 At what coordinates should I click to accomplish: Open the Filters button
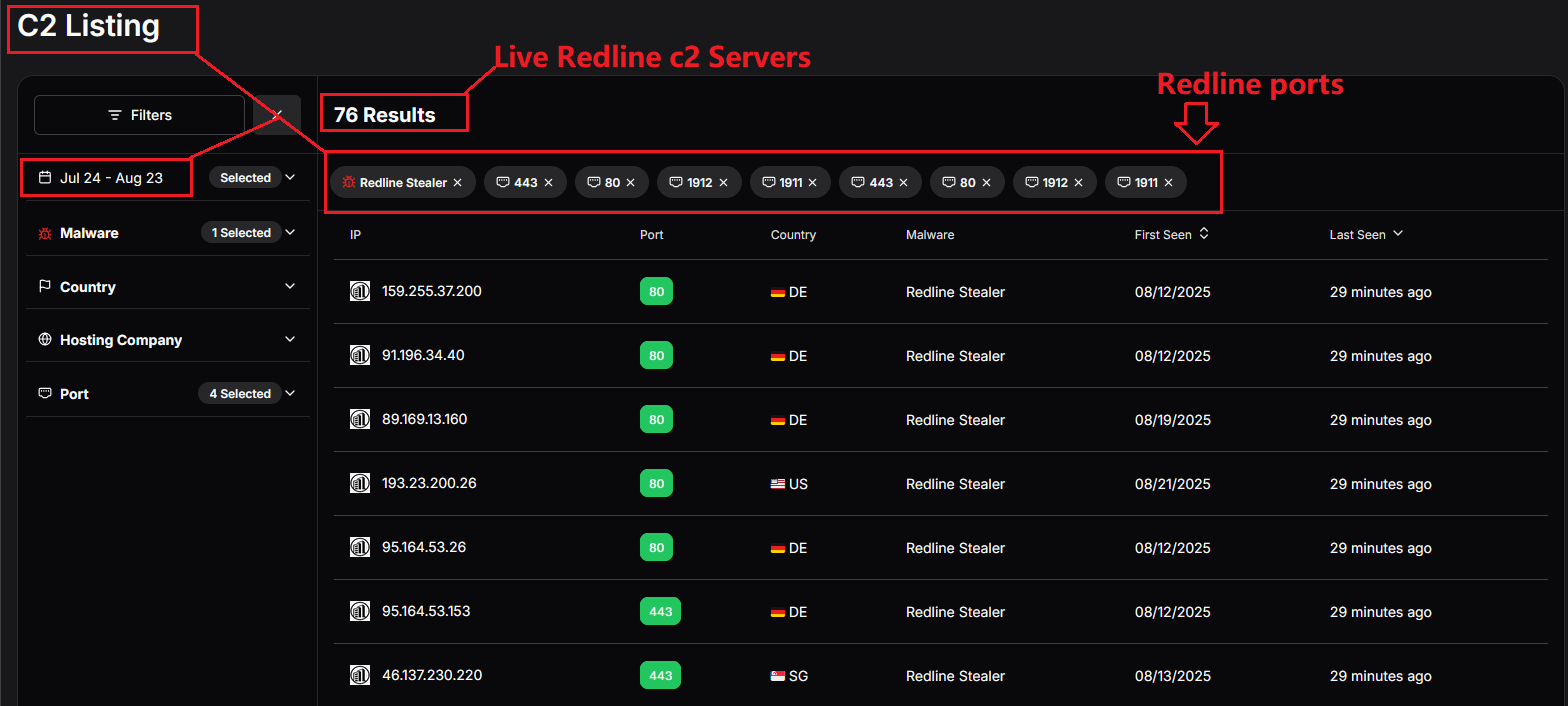[x=139, y=115]
